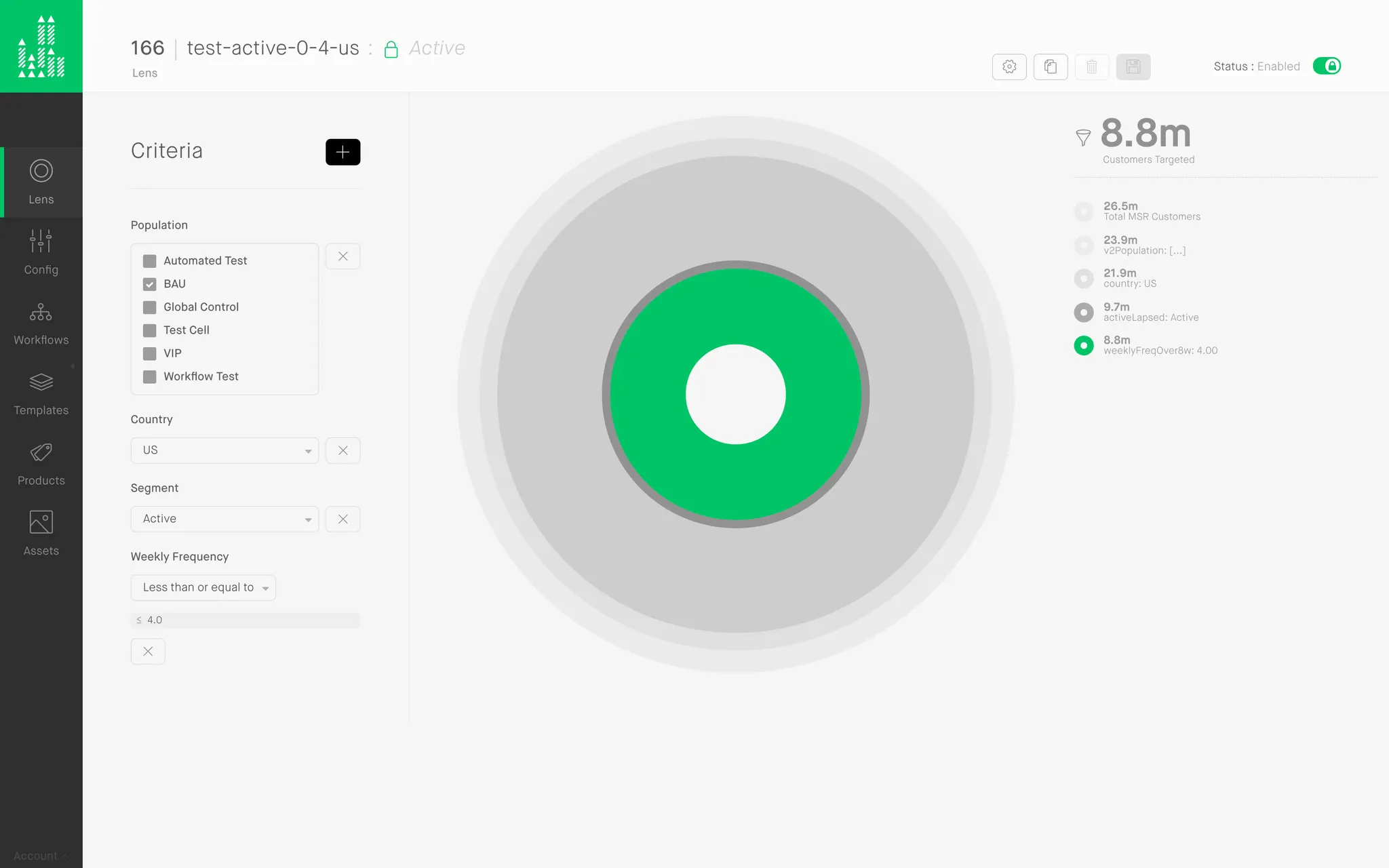This screenshot has height=868, width=1389.
Task: Add a new criteria with plus button
Action: coord(343,152)
